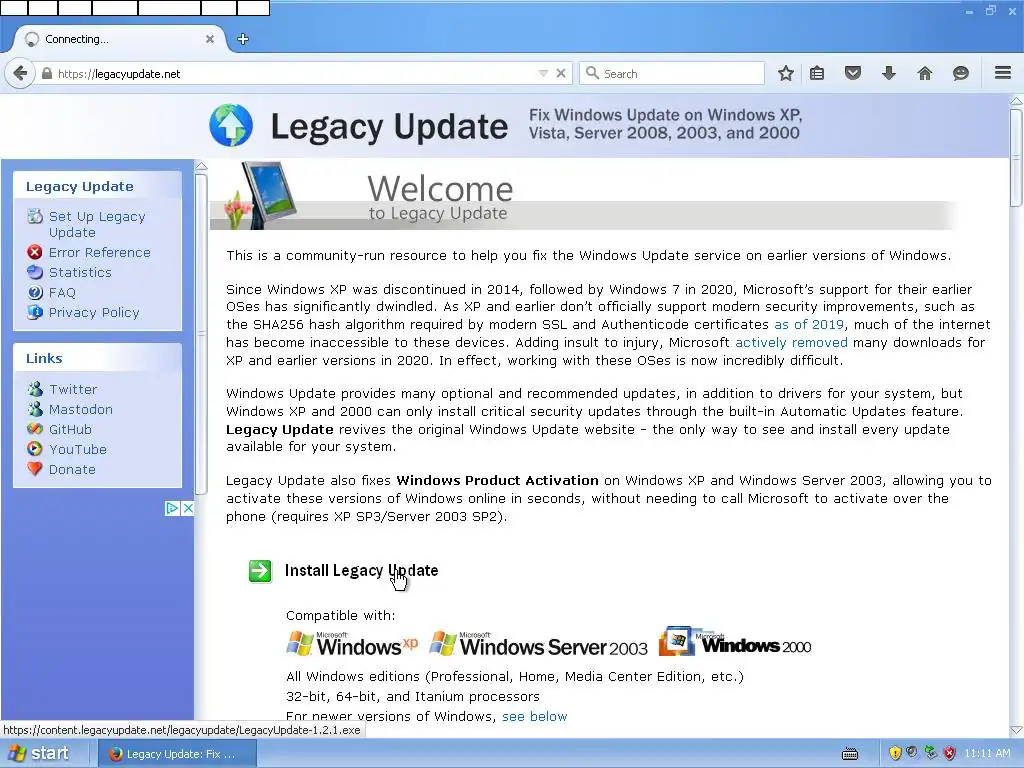Open Set Up Legacy Update sidebar link

click(97, 225)
